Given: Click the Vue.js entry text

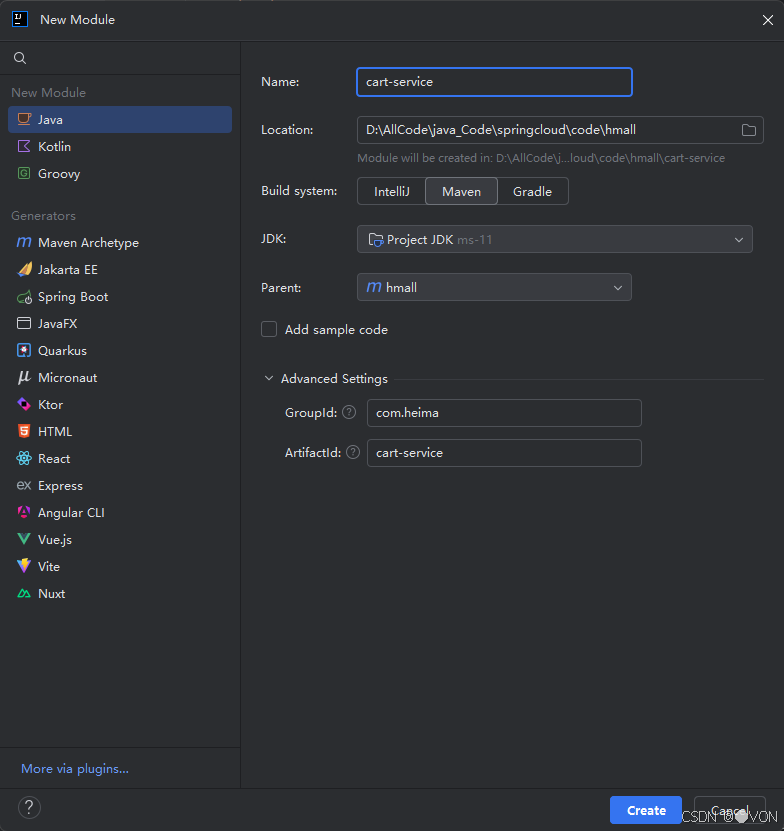Looking at the screenshot, I should [55, 540].
